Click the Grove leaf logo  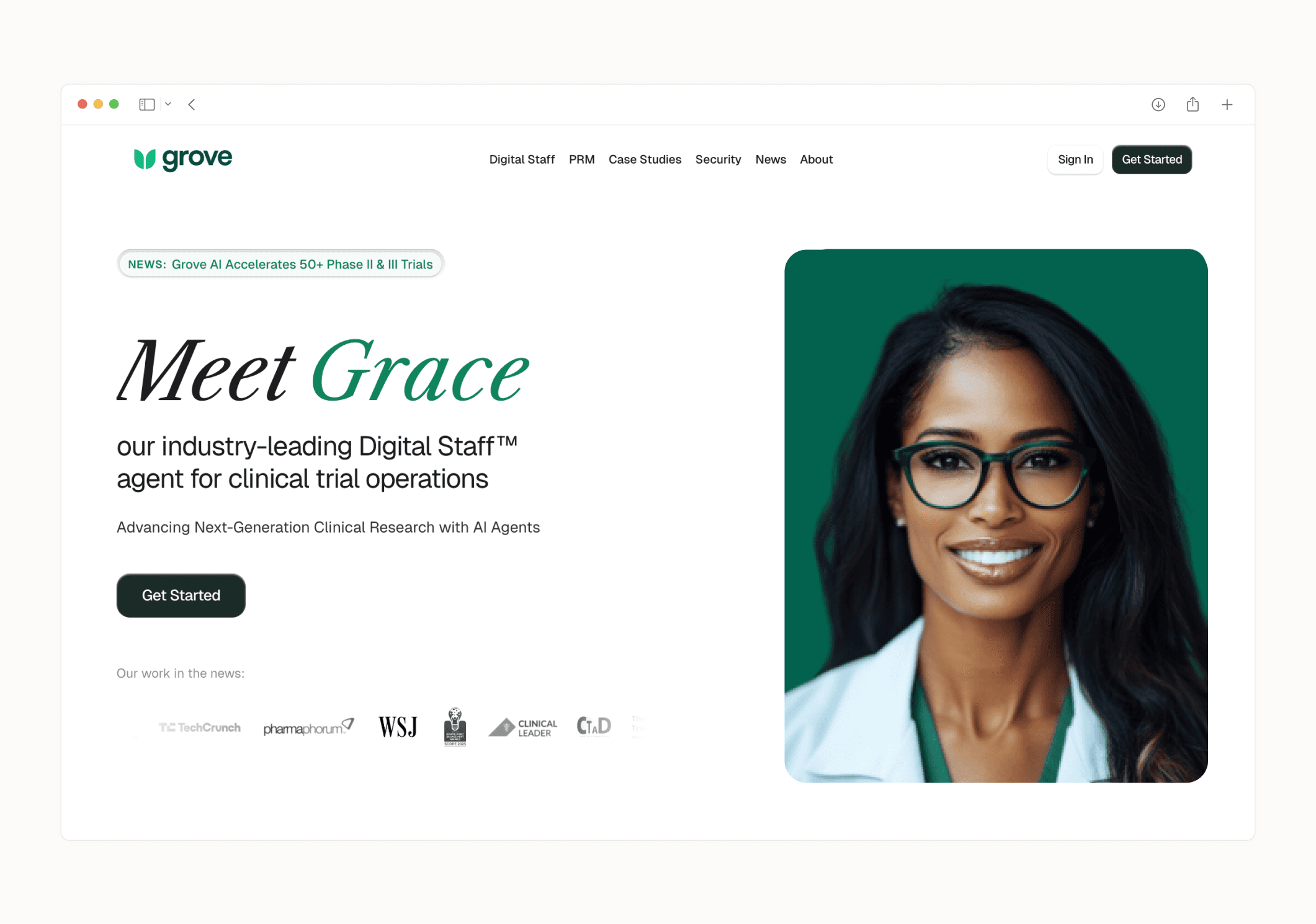click(x=183, y=159)
